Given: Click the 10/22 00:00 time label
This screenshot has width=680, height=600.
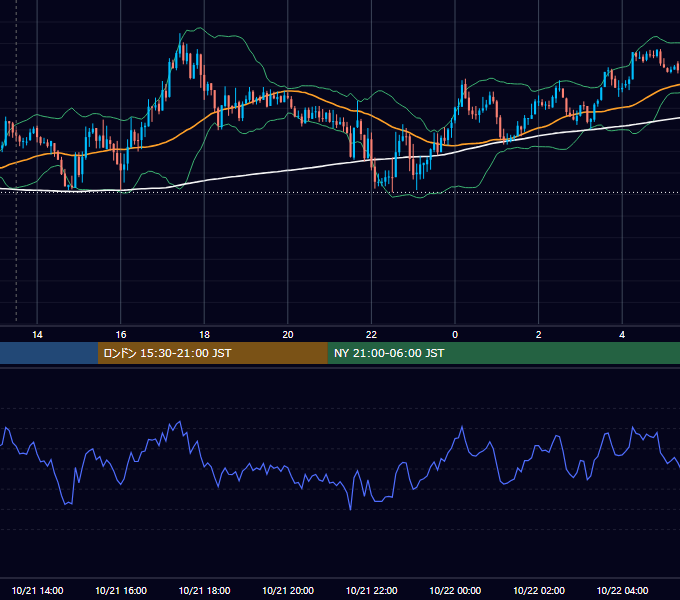Looking at the screenshot, I should 455,590.
